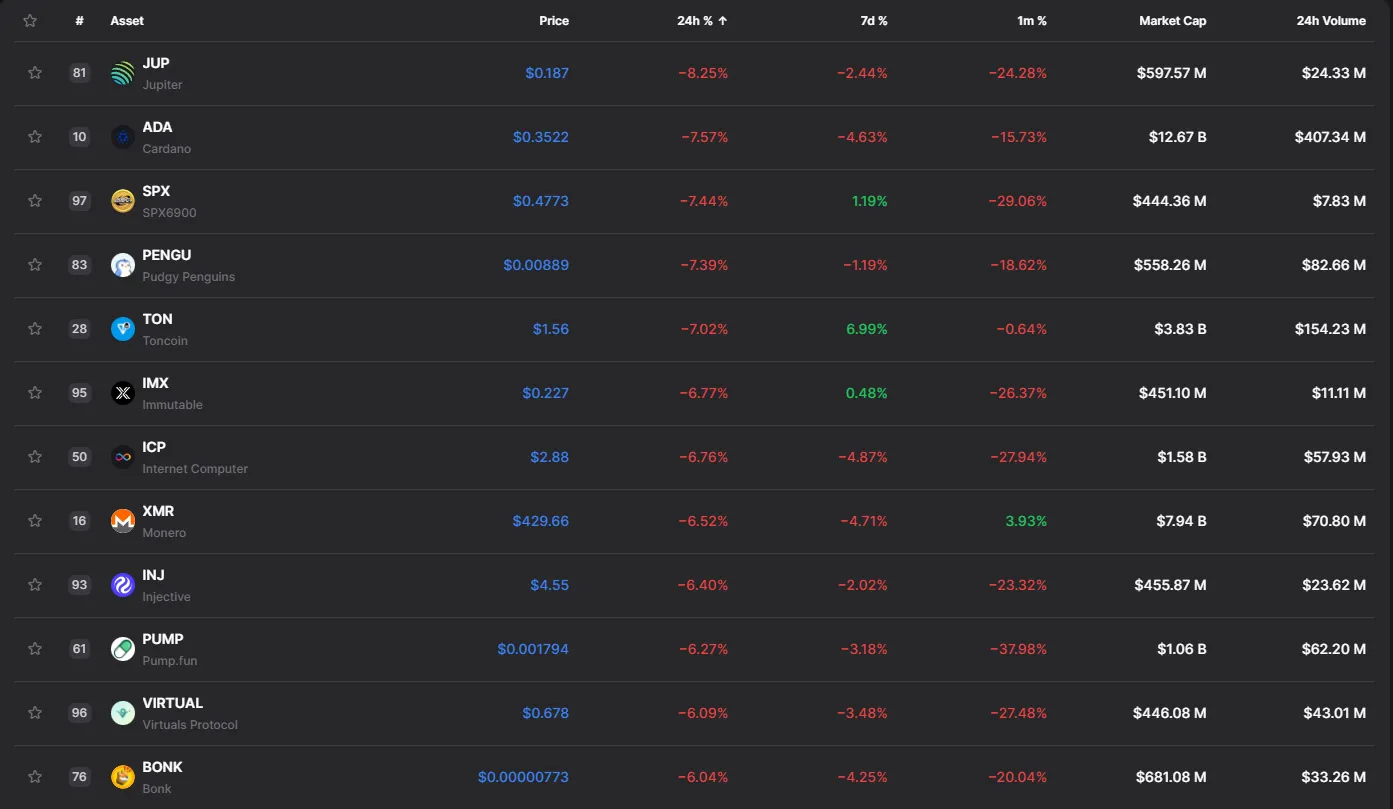1393x809 pixels.
Task: Click the Pudgy Penguins PENGU icon
Action: 122,265
